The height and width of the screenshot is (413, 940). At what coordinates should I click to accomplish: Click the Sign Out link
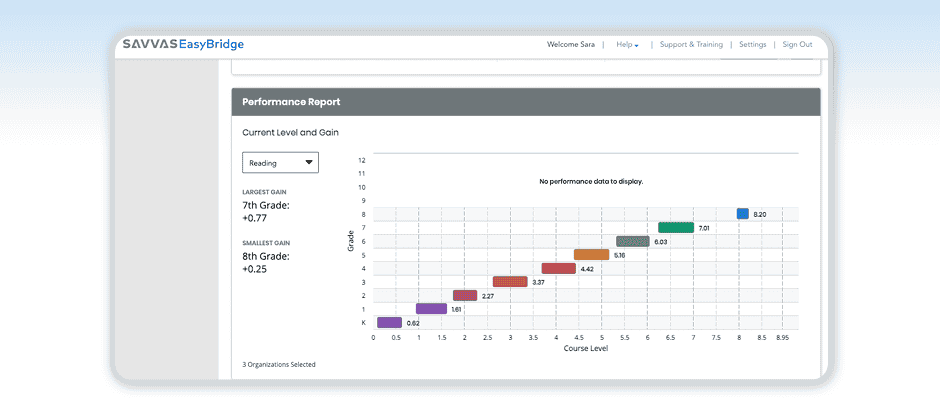click(797, 45)
